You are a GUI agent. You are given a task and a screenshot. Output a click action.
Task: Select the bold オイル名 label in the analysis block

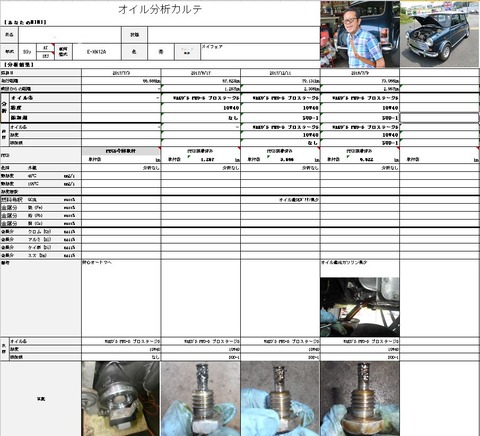click(44, 98)
